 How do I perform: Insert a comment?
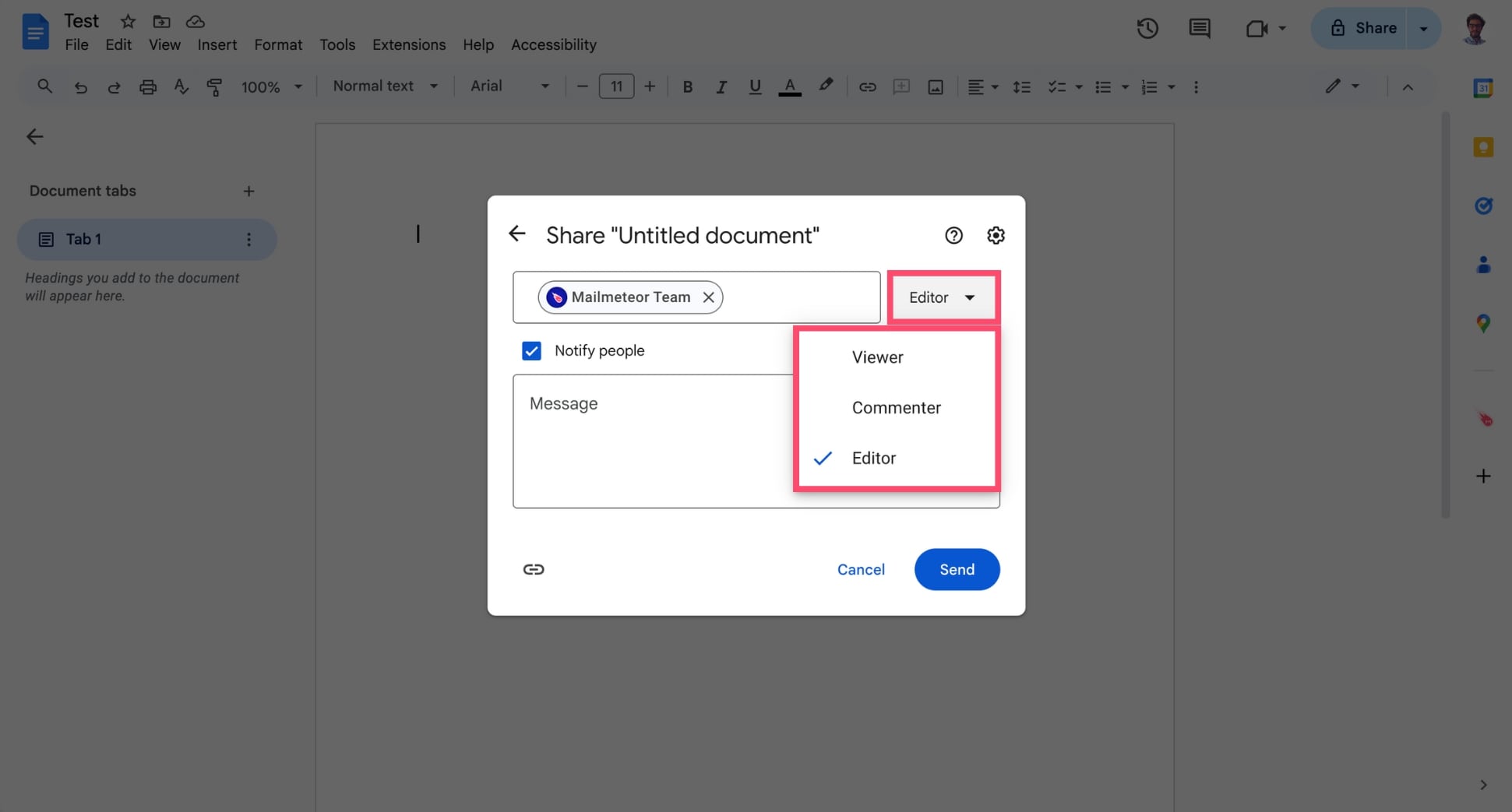pyautogui.click(x=901, y=86)
